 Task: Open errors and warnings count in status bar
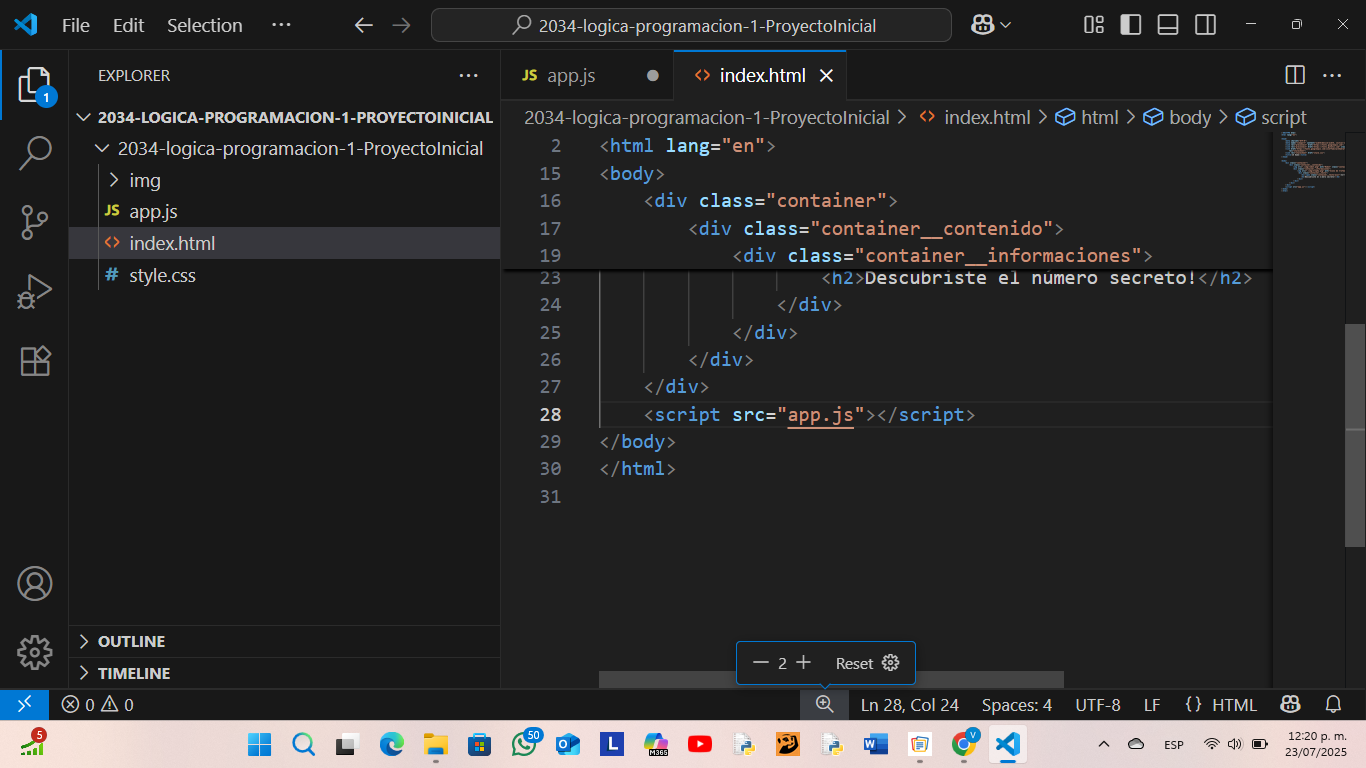point(97,704)
